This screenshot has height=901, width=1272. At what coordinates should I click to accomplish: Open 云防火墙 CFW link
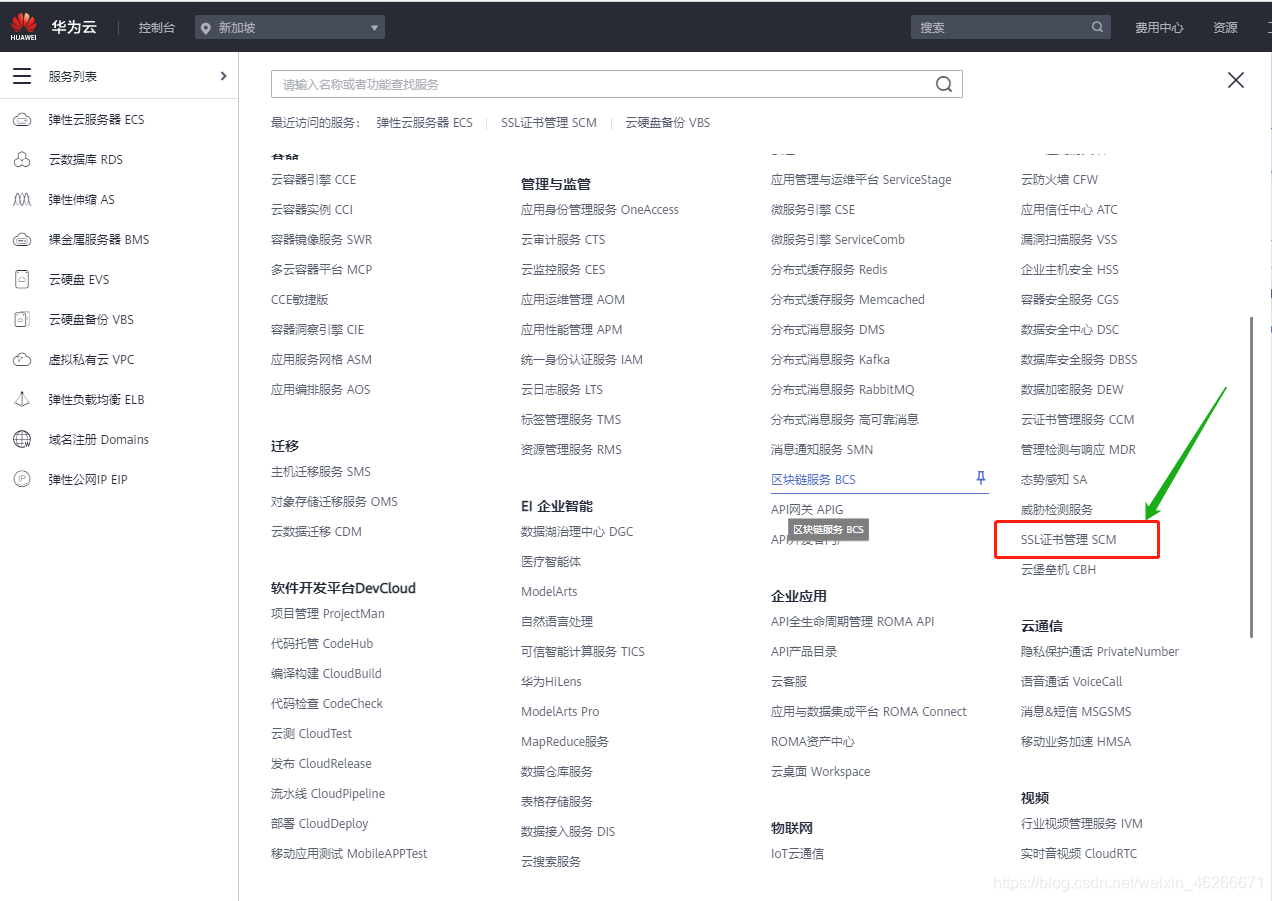(x=1059, y=180)
